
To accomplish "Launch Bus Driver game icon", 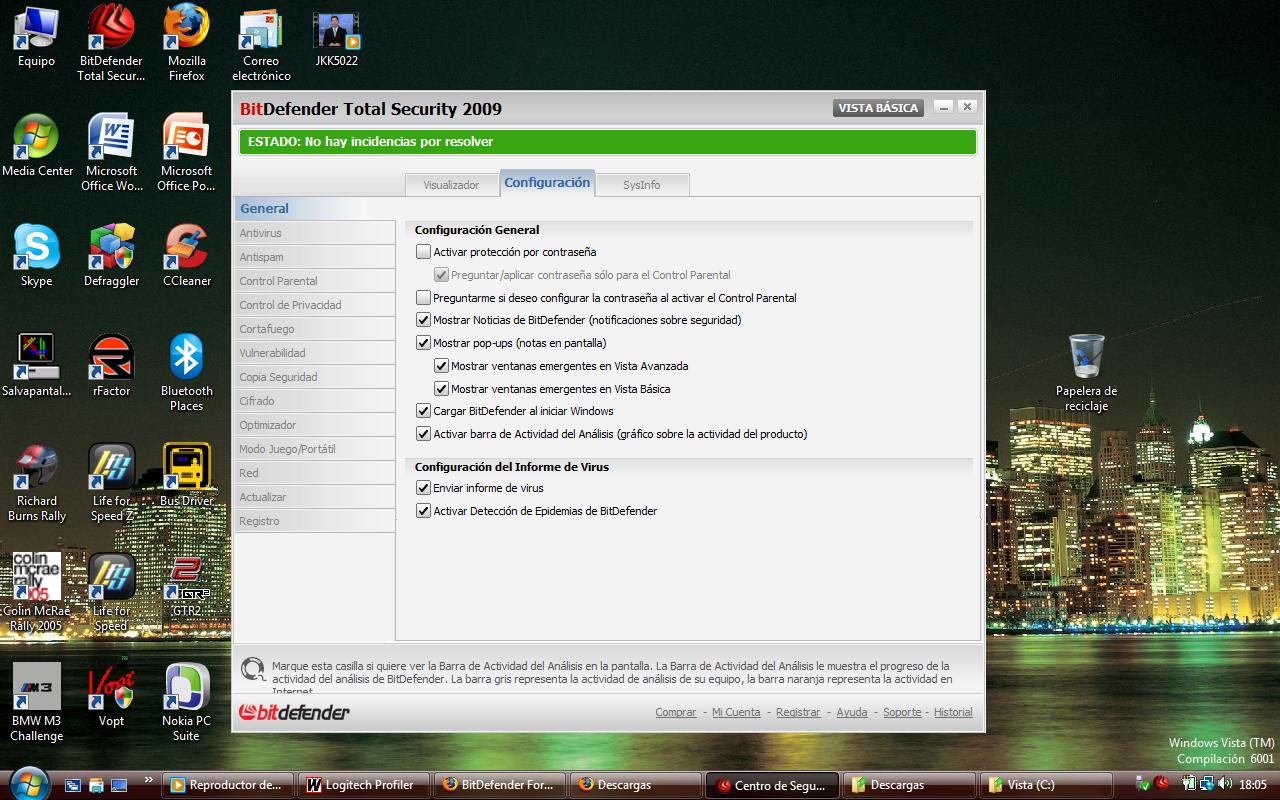I will click(x=186, y=476).
